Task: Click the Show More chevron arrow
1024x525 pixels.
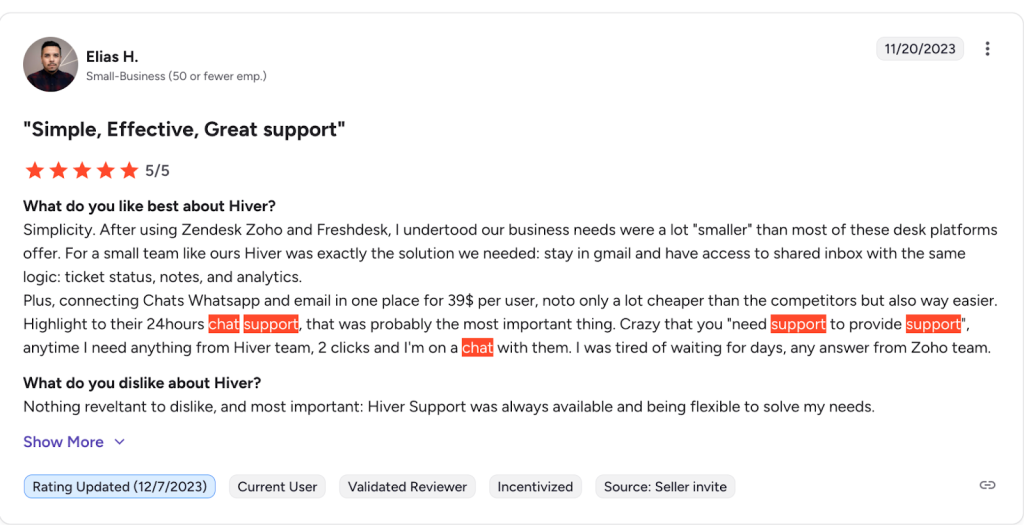Action: click(x=120, y=442)
